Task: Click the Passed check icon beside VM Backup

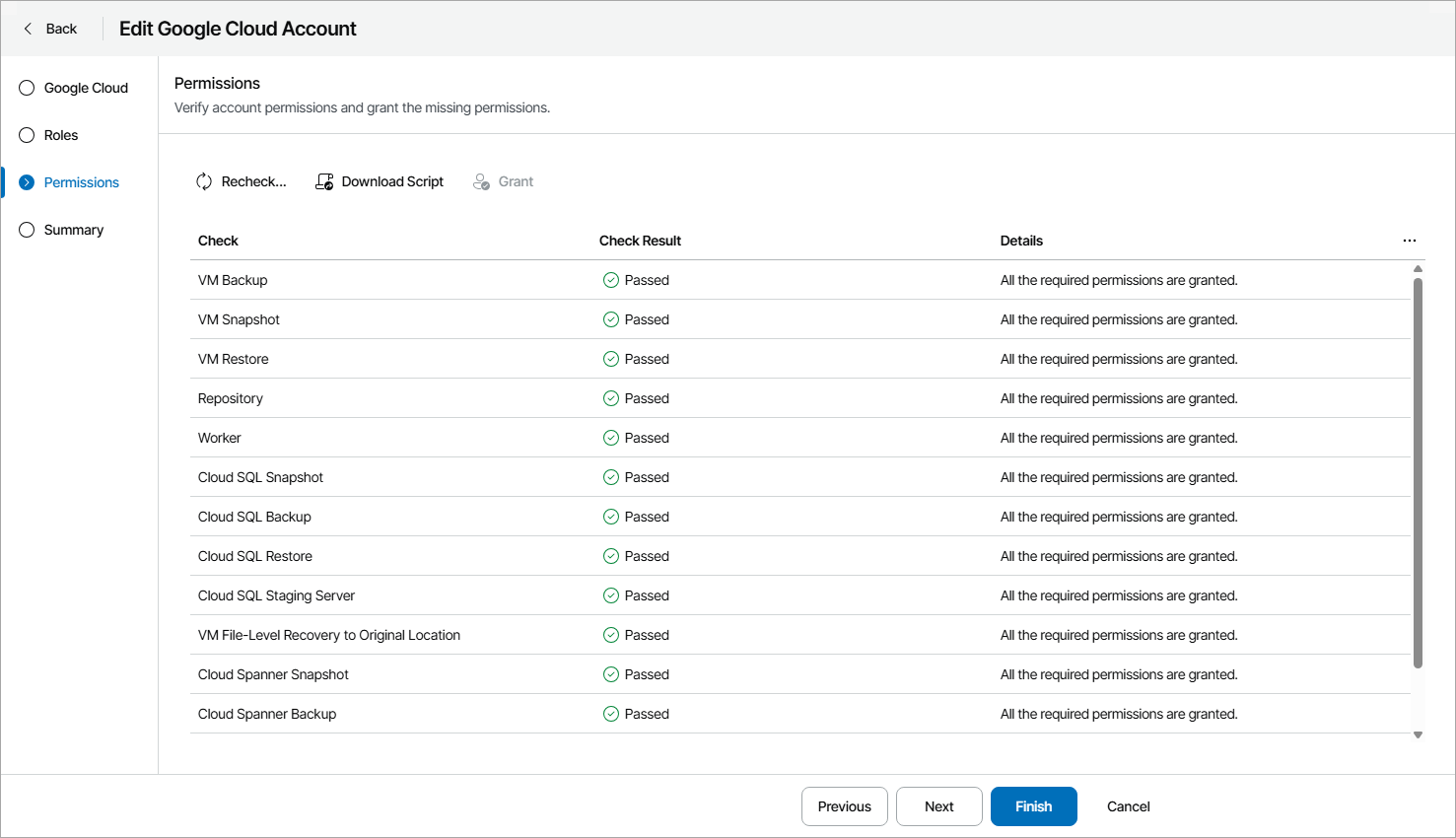Action: [612, 280]
